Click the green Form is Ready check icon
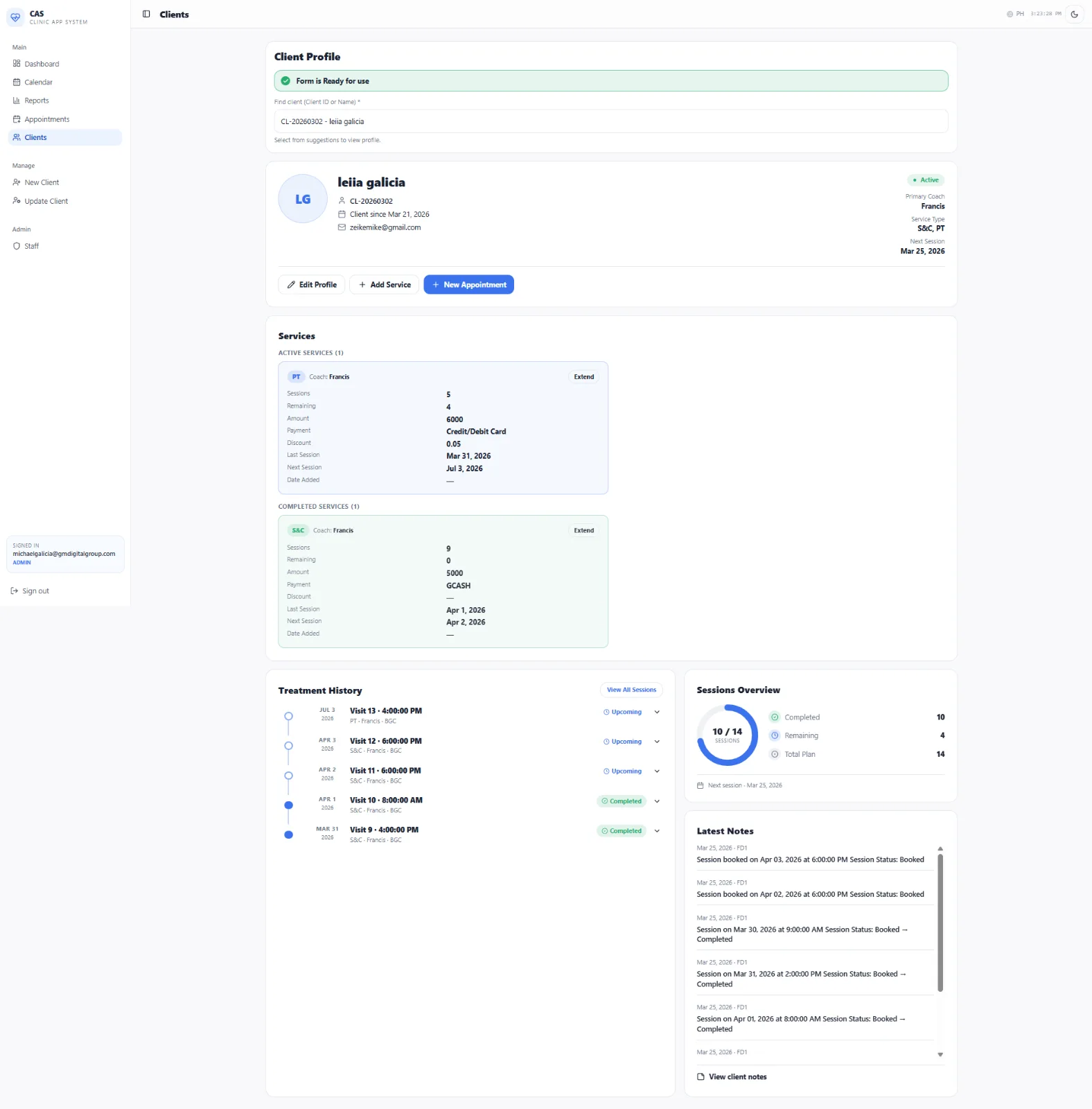 285,81
